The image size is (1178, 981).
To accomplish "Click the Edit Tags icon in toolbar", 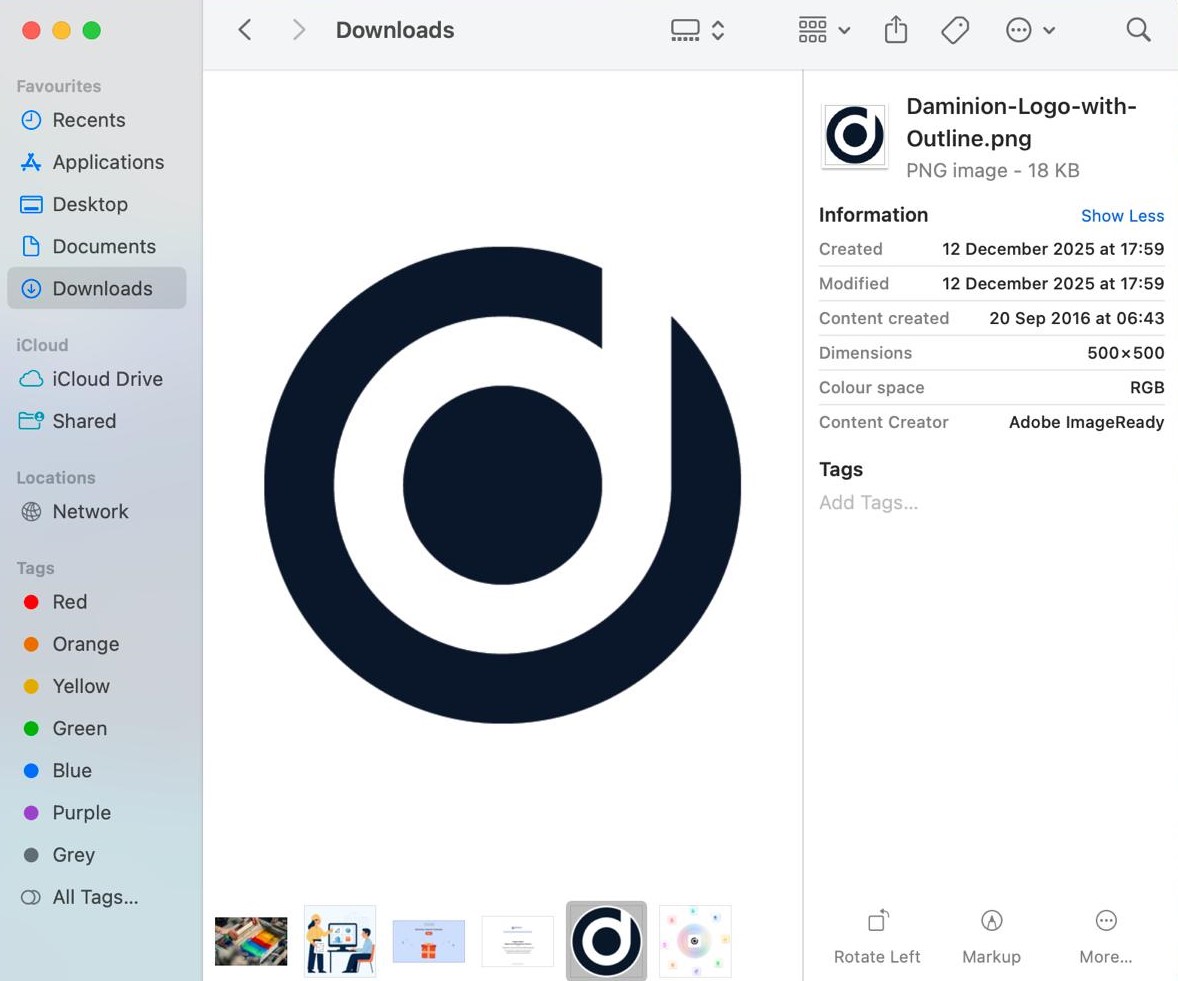I will click(955, 31).
